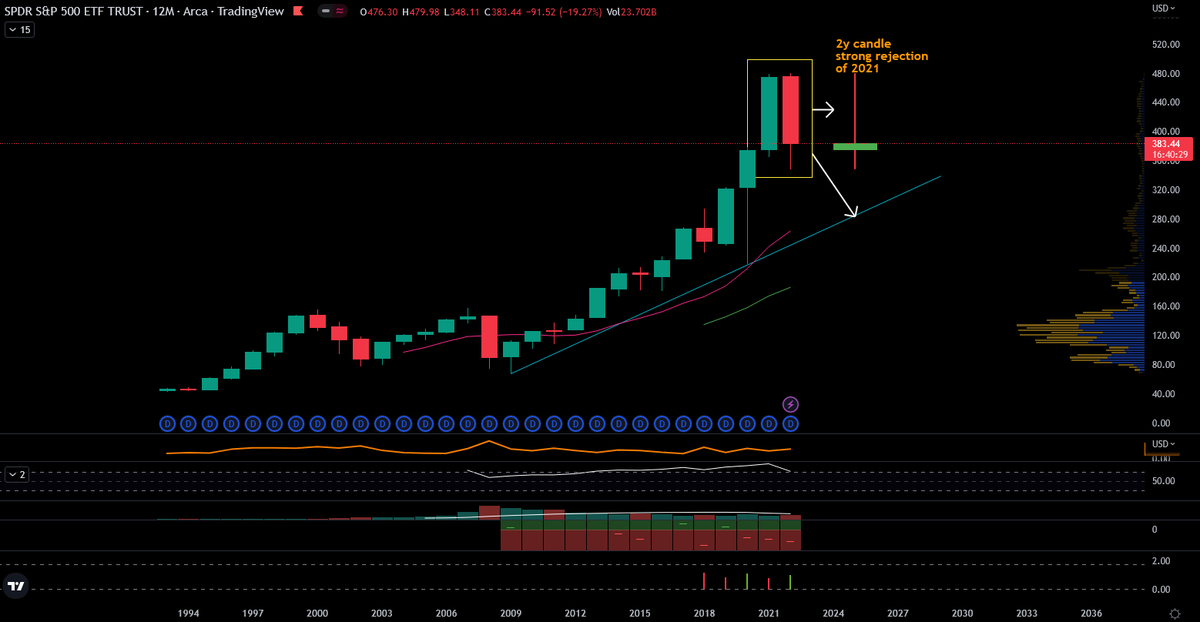Screen dimensions: 1200x622
Task: Click the dividend D marker for 2006
Action: pos(446,424)
